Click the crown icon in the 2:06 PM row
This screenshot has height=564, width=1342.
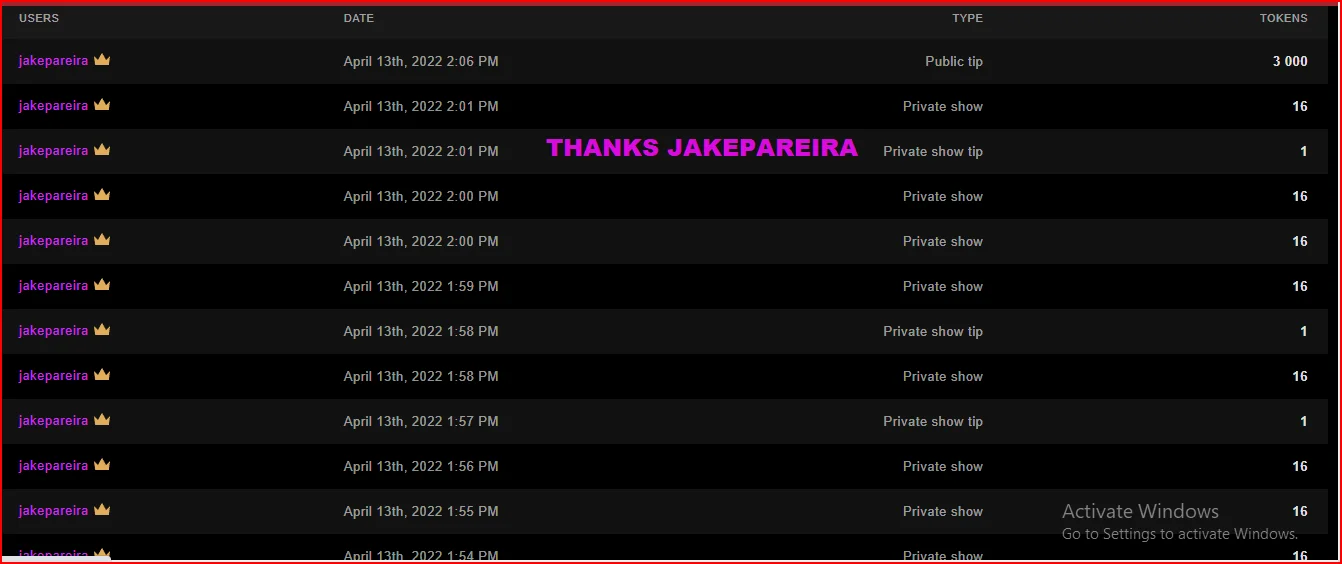click(102, 60)
